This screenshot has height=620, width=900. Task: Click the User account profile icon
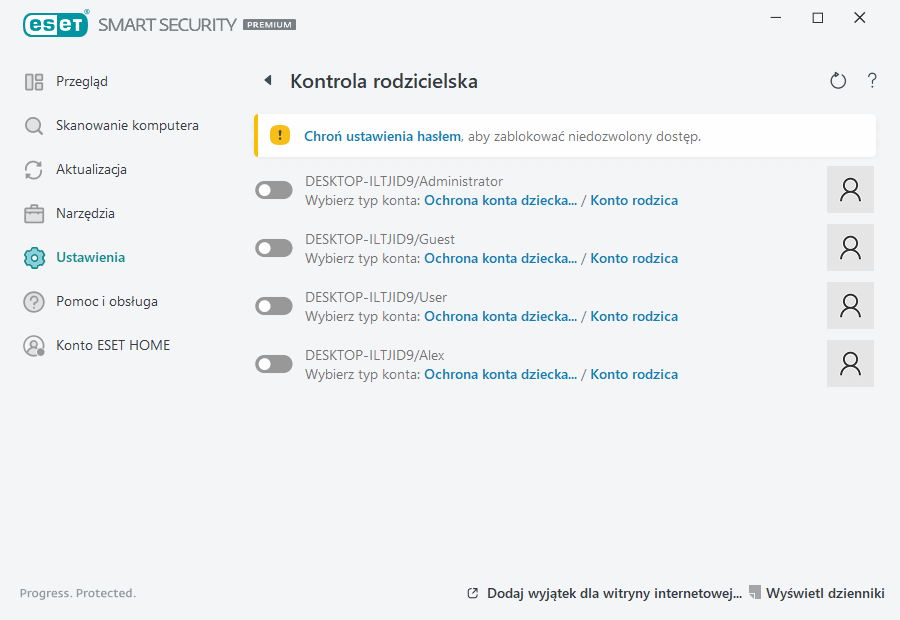click(x=850, y=306)
